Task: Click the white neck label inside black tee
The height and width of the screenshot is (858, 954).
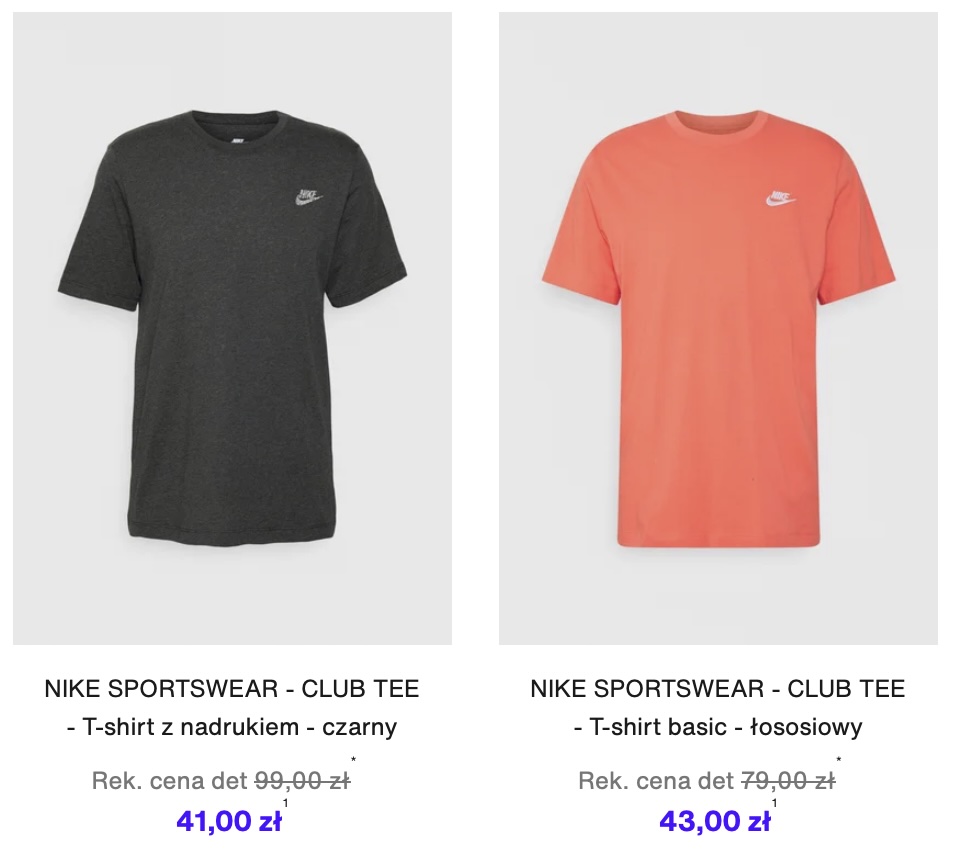Action: [x=238, y=141]
